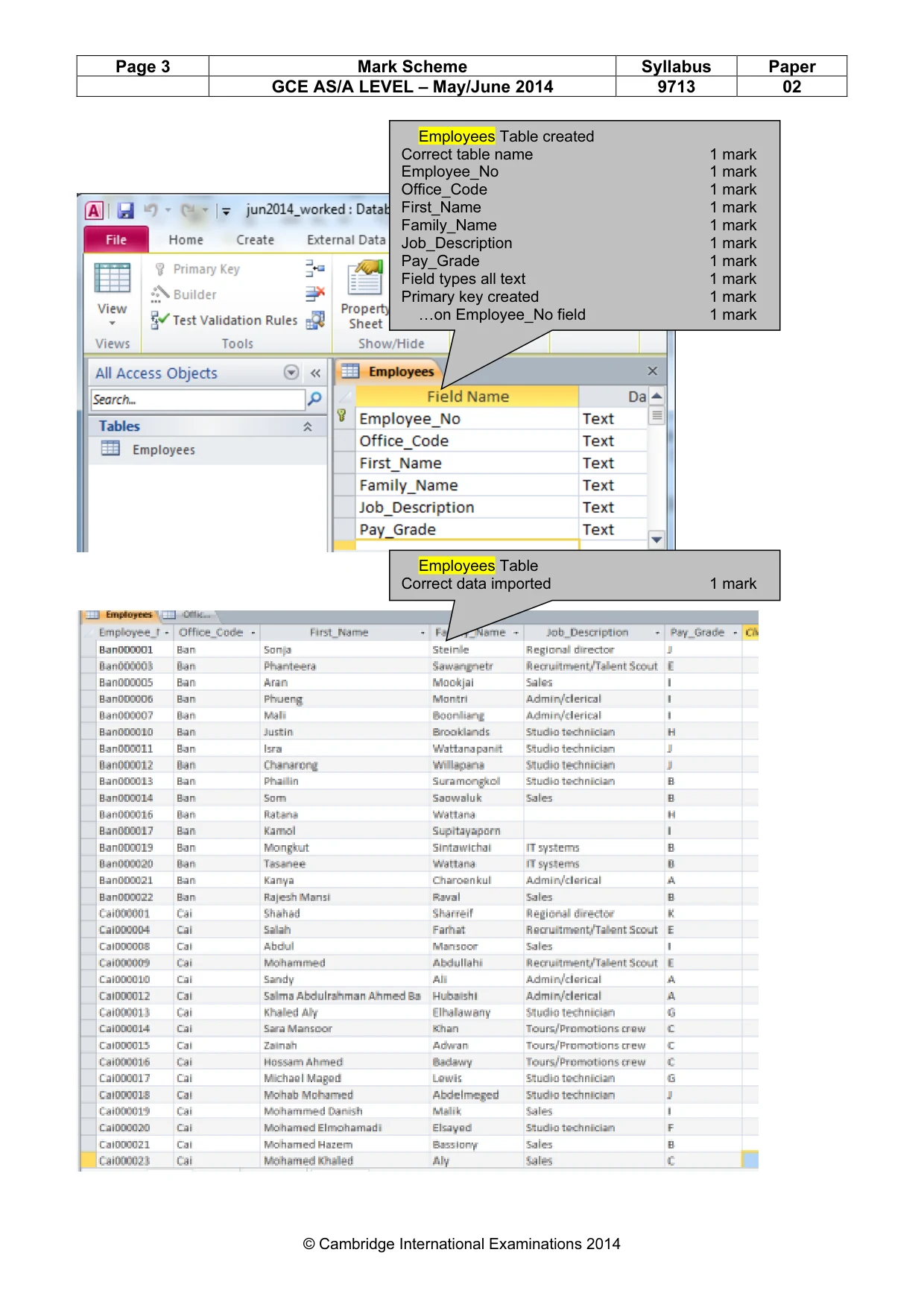Collapse the Tables group in navigation pane

click(x=307, y=427)
